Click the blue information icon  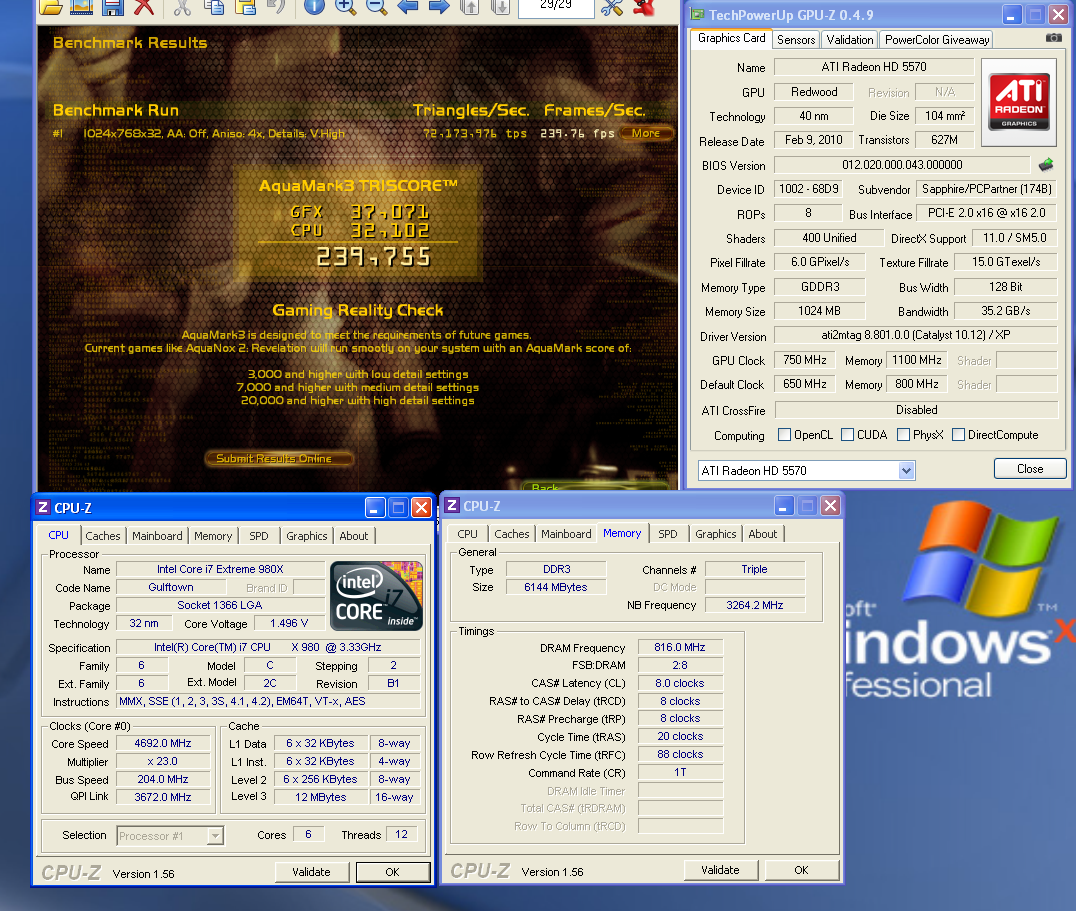pyautogui.click(x=314, y=7)
